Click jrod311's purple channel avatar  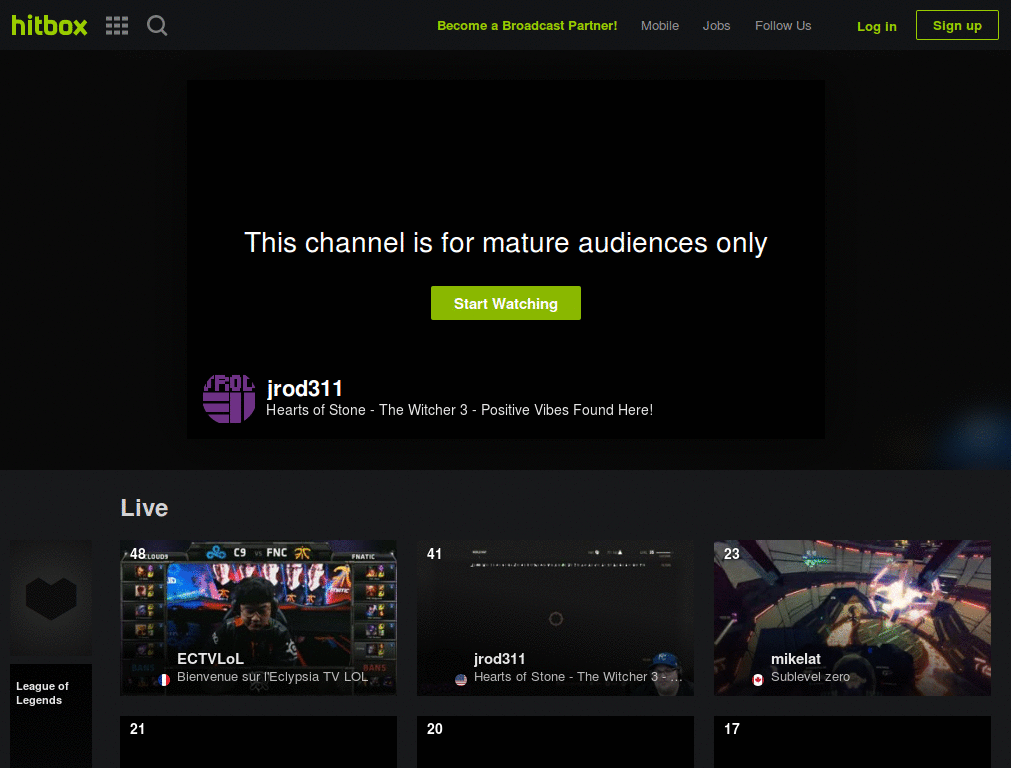pos(229,398)
